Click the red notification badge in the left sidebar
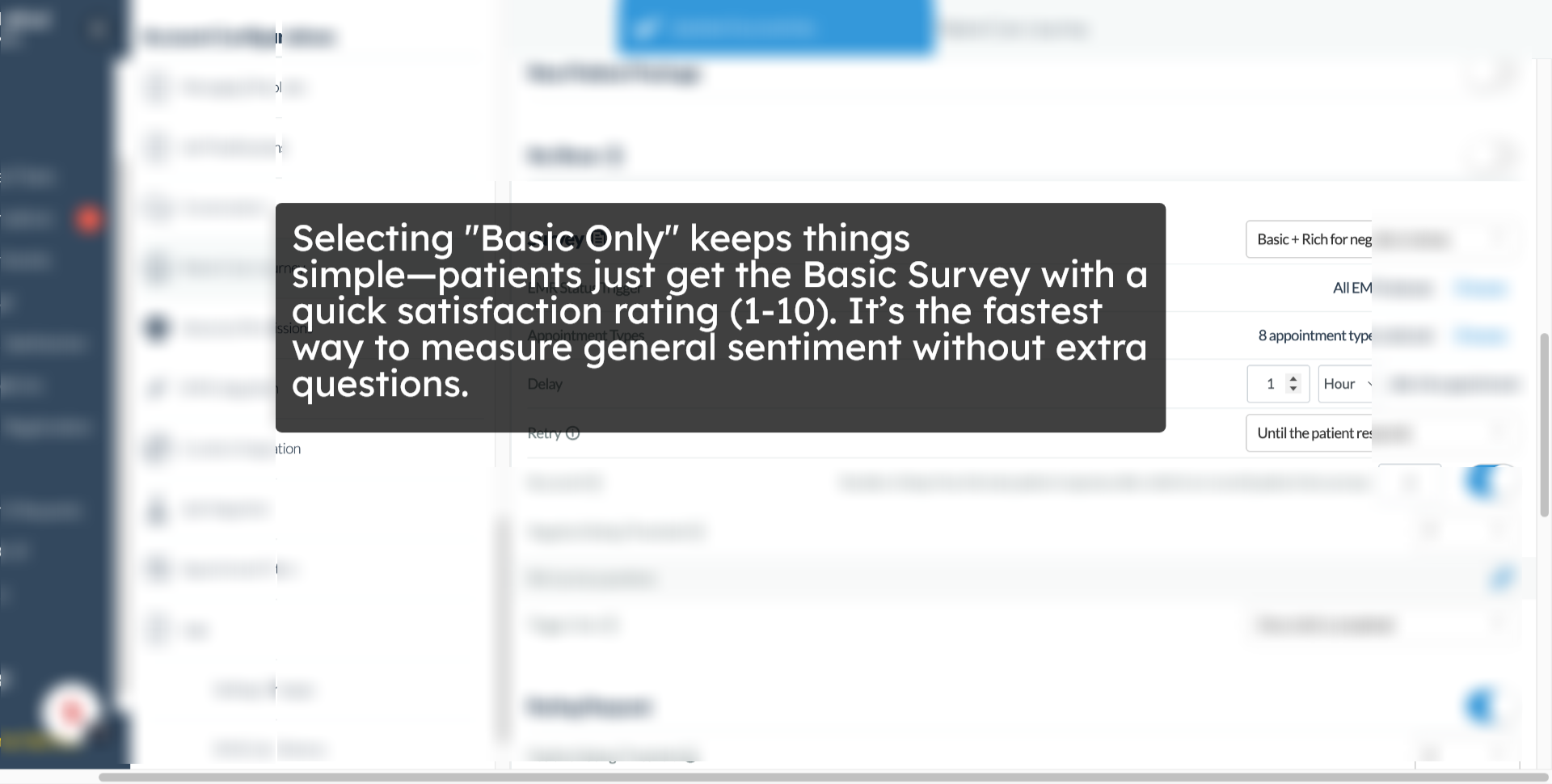The height and width of the screenshot is (784, 1552). pos(89,219)
